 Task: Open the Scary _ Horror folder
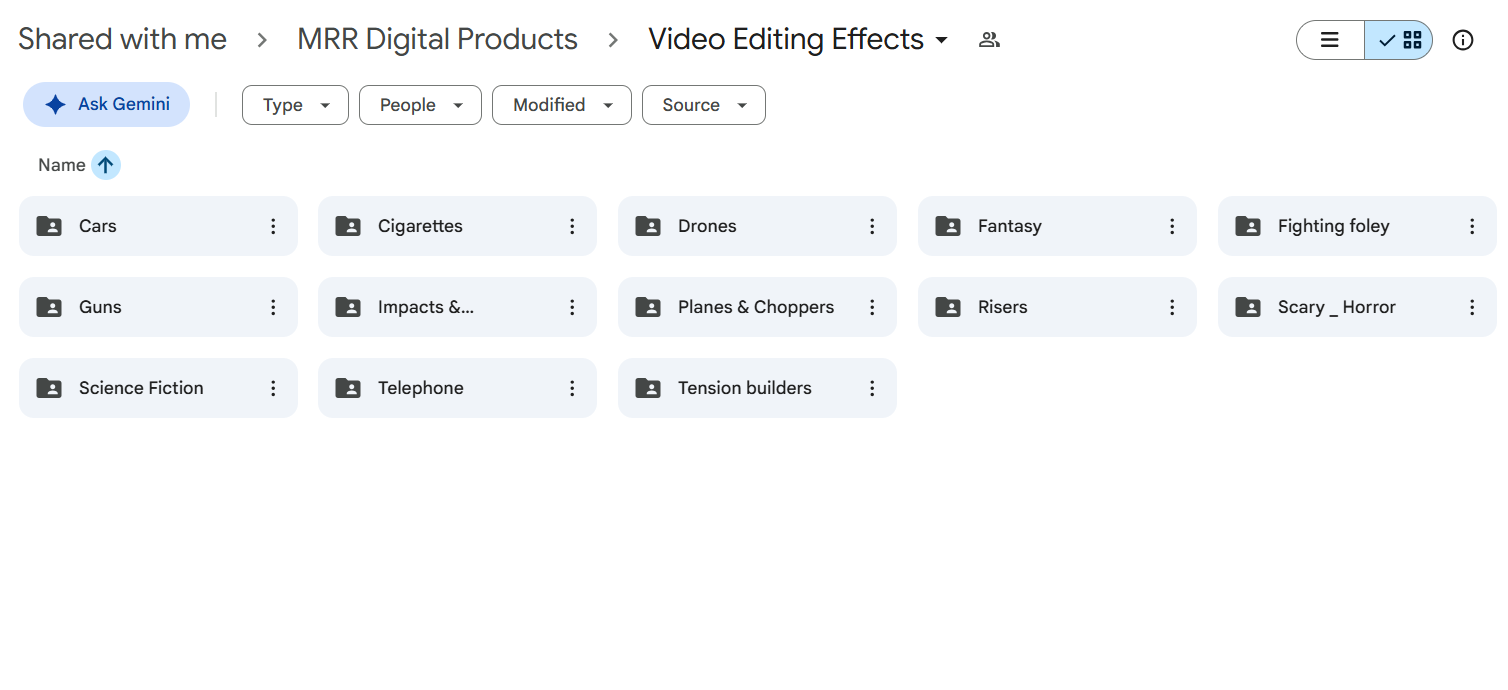click(1357, 307)
